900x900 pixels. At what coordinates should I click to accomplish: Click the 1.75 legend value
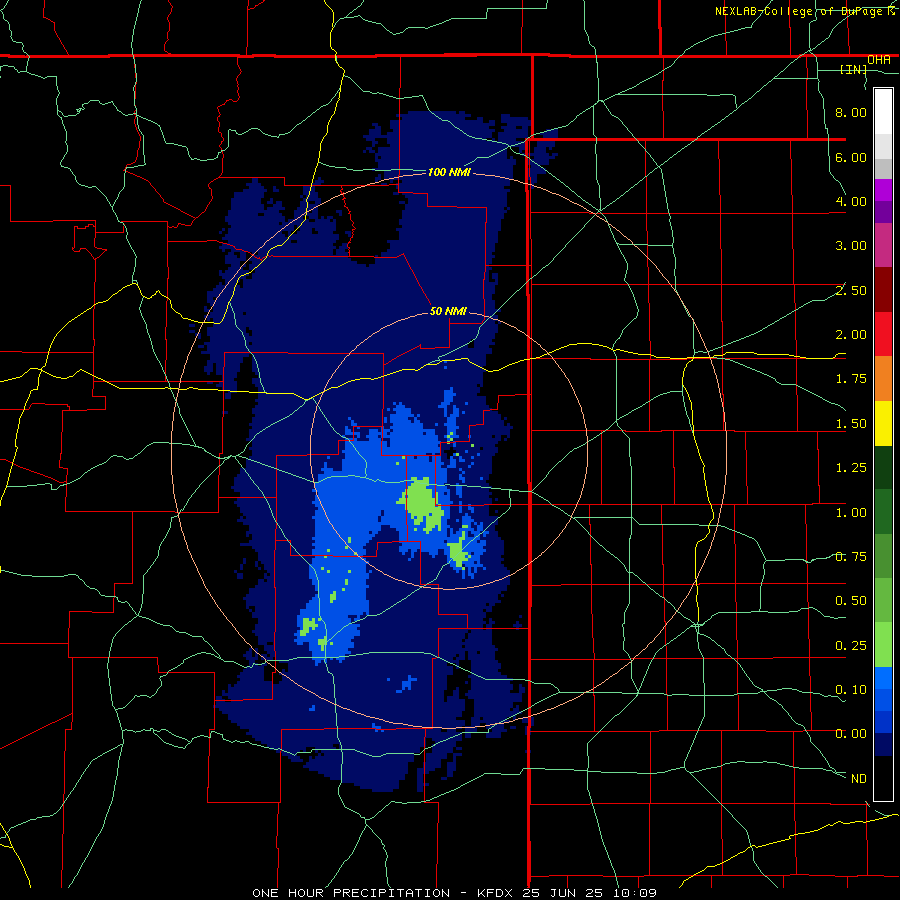(x=851, y=379)
